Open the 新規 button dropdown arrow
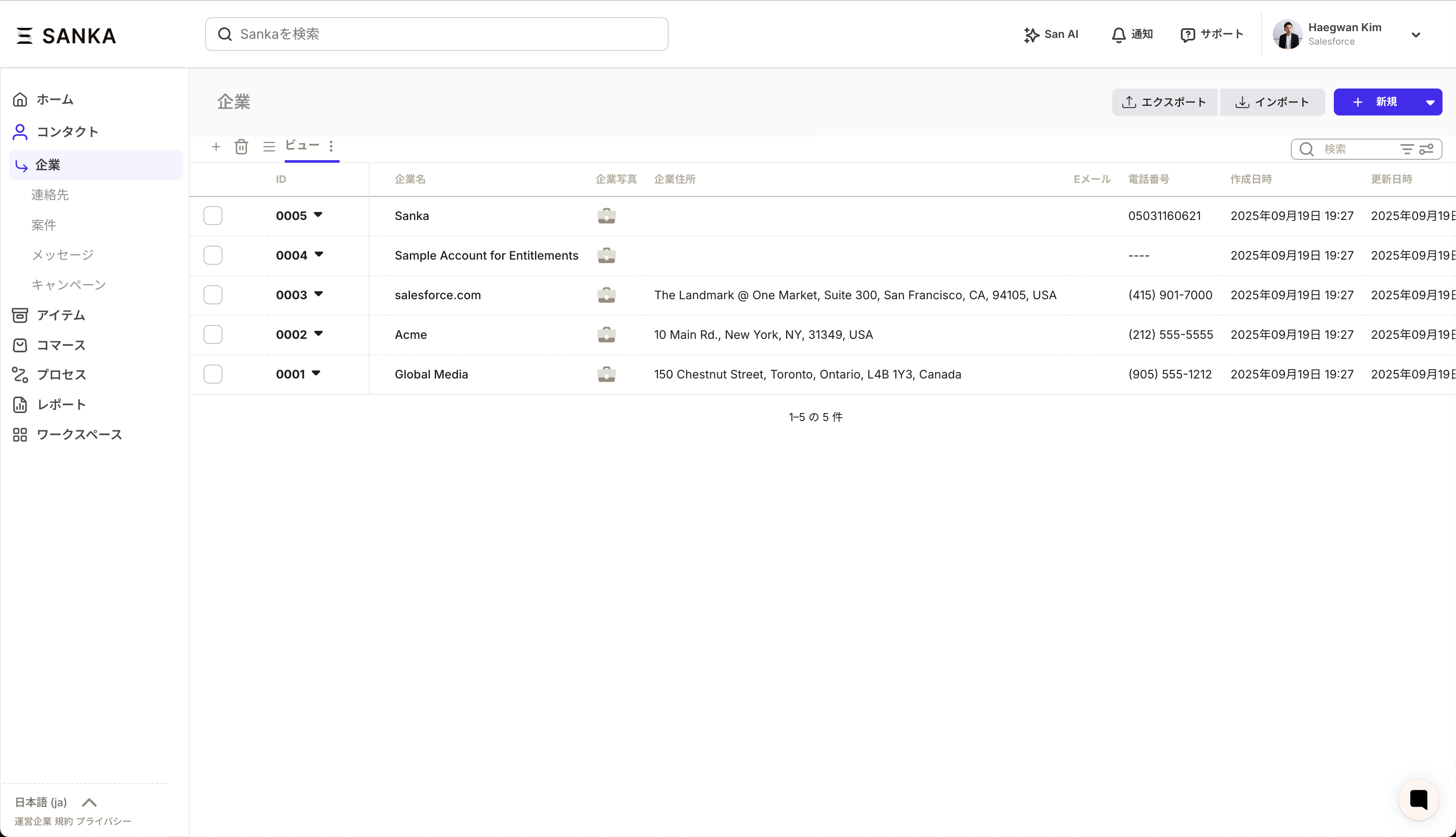This screenshot has height=837, width=1456. (1430, 102)
